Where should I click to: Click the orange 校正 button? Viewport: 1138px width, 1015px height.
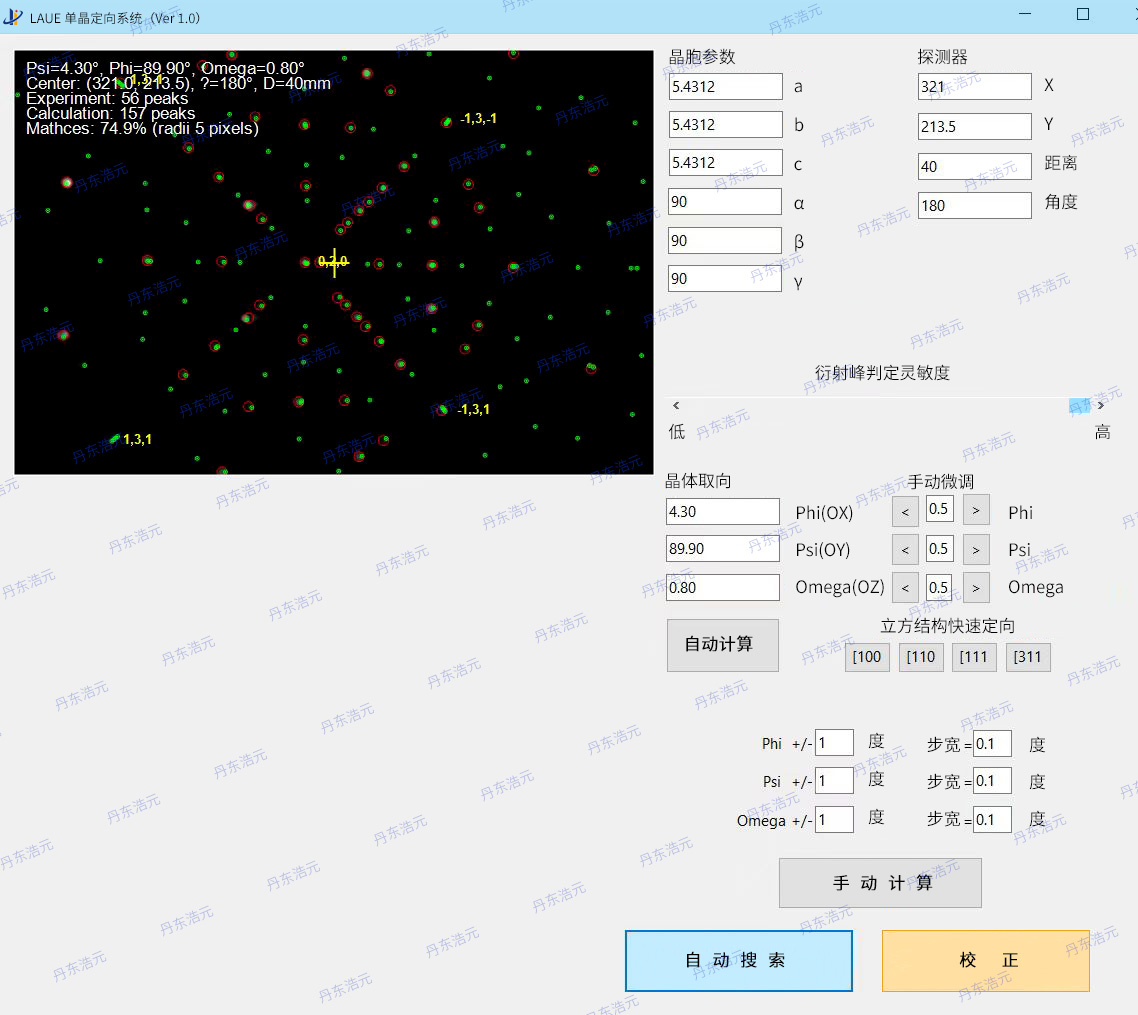(985, 961)
